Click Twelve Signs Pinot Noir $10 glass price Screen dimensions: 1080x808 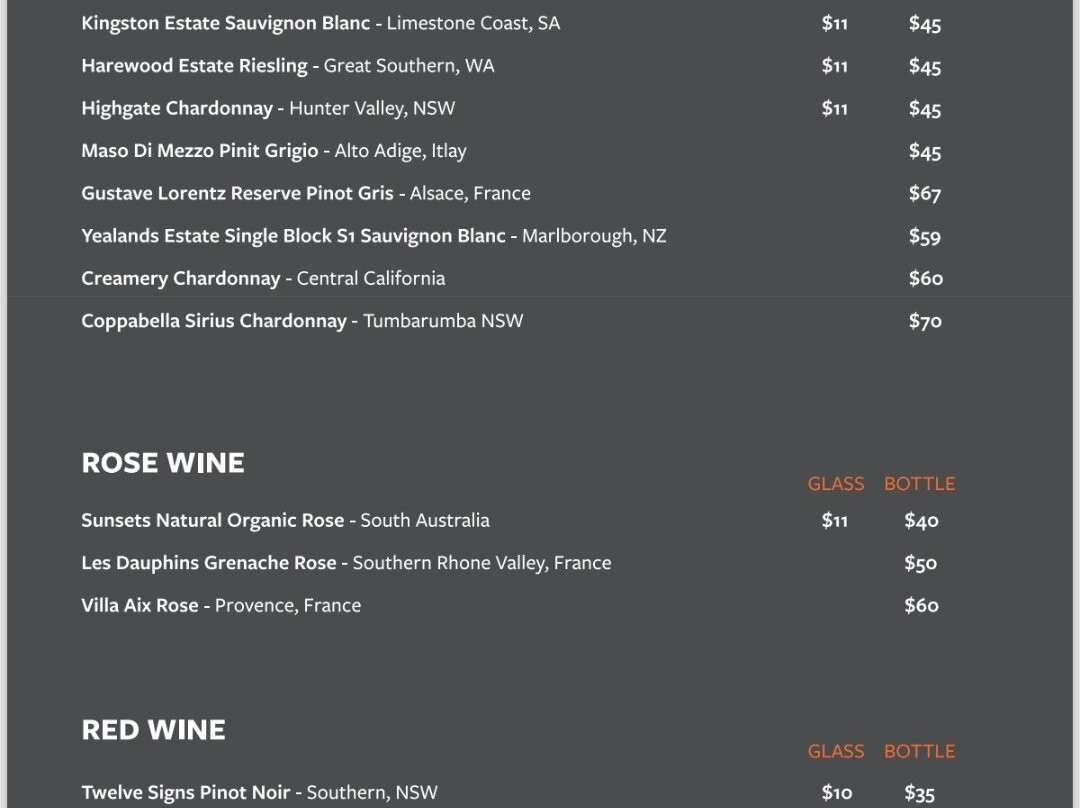[836, 793]
